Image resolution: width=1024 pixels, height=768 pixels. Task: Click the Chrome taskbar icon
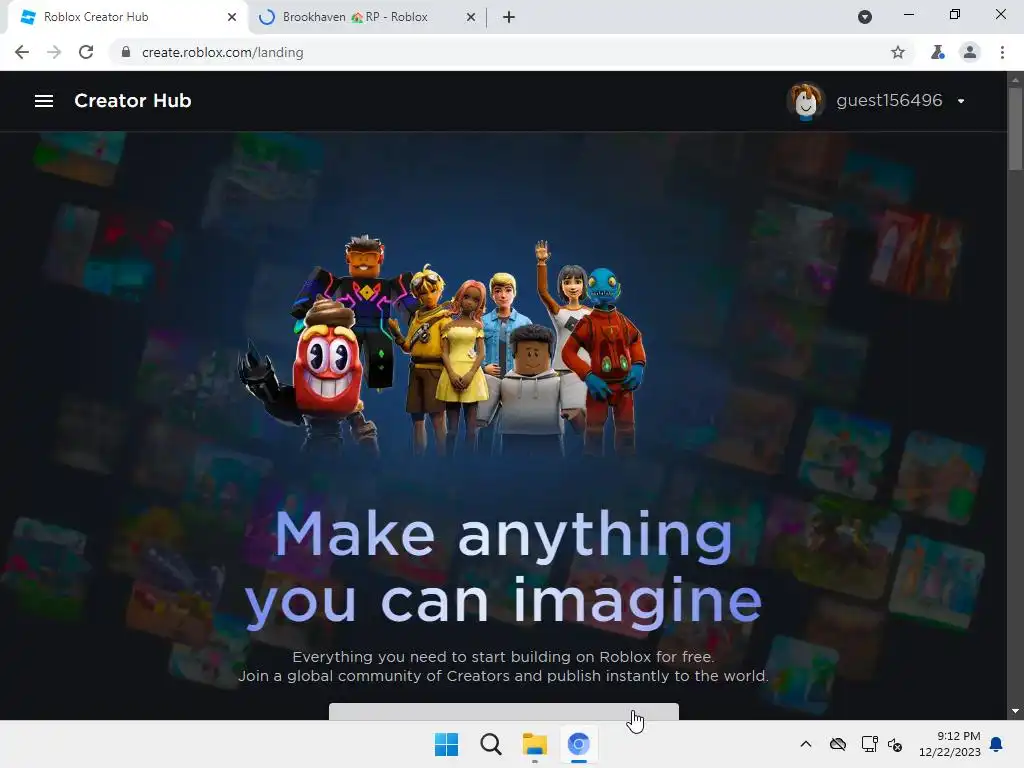[x=579, y=744]
